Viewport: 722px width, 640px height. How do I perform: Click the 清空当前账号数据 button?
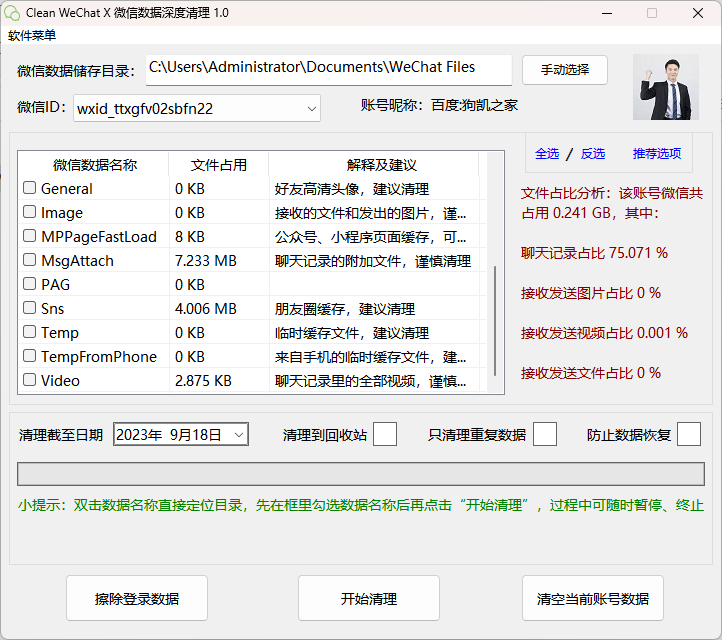tap(593, 598)
